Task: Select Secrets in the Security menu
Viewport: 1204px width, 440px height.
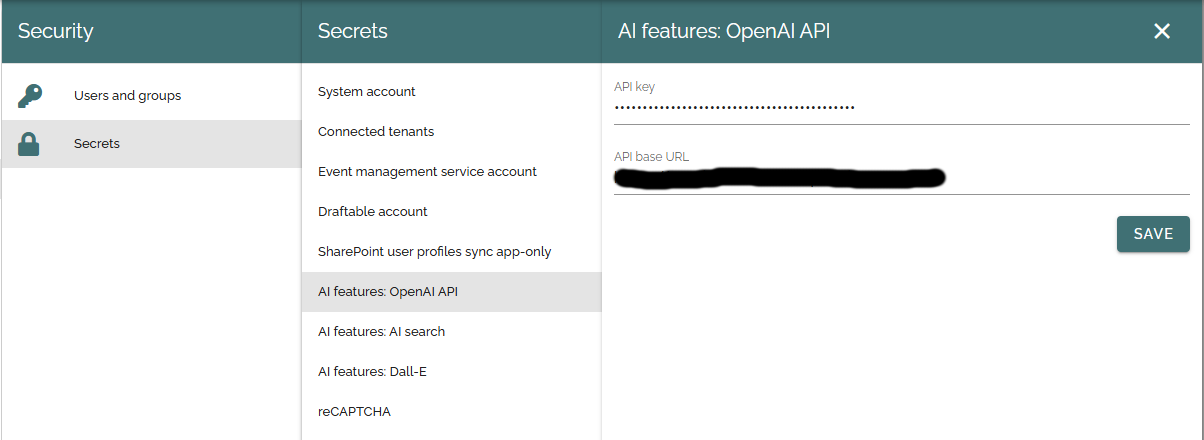Action: click(x=151, y=144)
